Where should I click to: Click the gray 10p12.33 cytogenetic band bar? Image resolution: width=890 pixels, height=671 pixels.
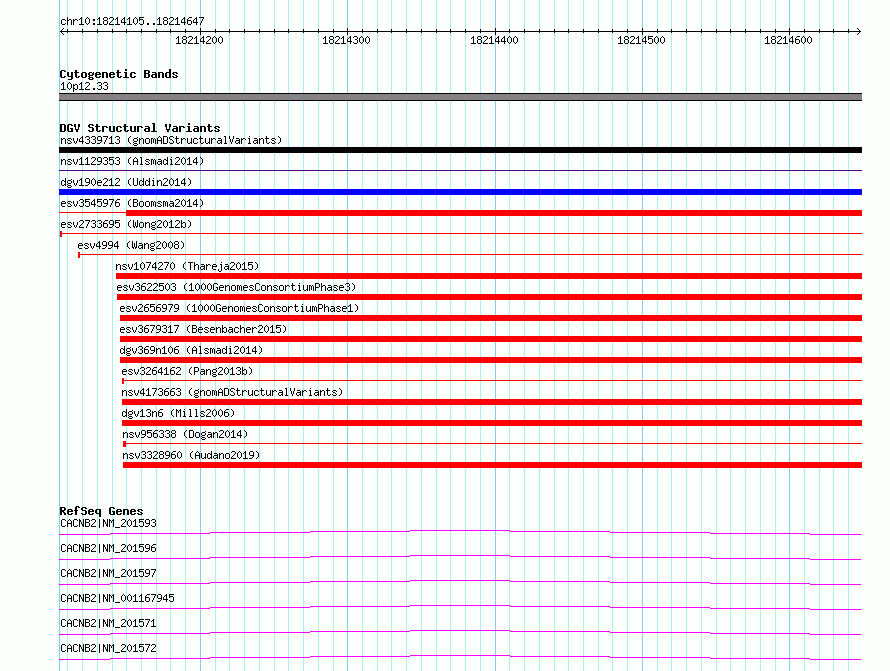460,97
